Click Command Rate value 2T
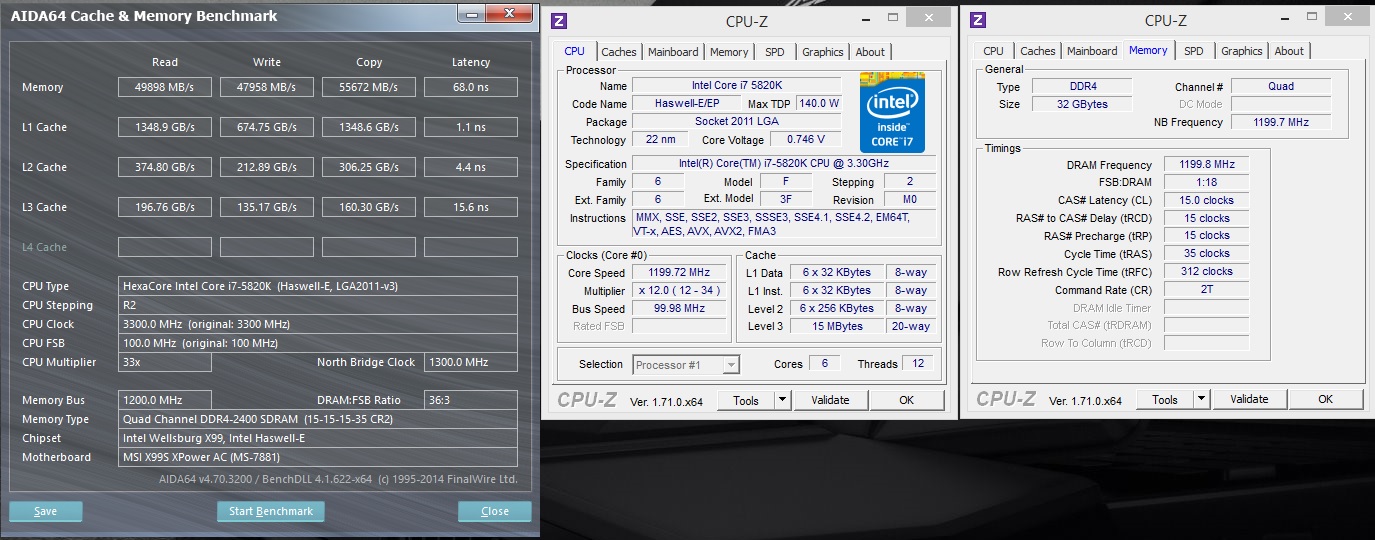 click(x=1206, y=290)
